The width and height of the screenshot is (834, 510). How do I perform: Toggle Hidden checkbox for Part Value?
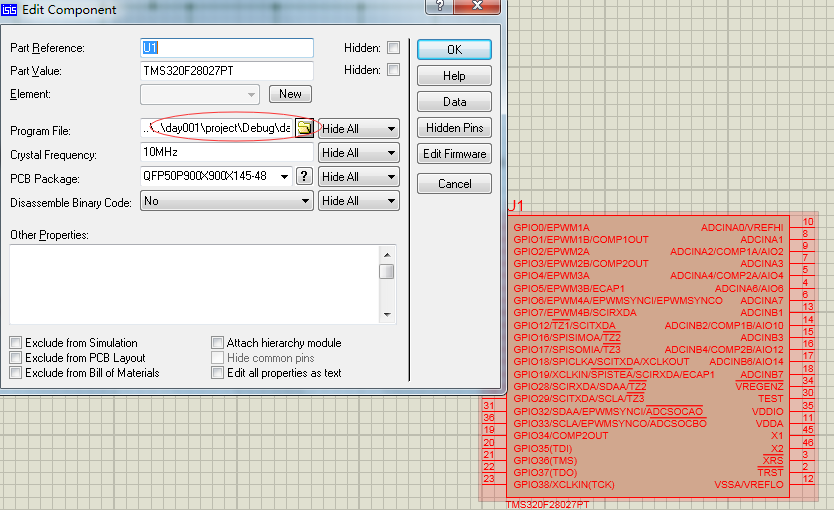coord(393,70)
